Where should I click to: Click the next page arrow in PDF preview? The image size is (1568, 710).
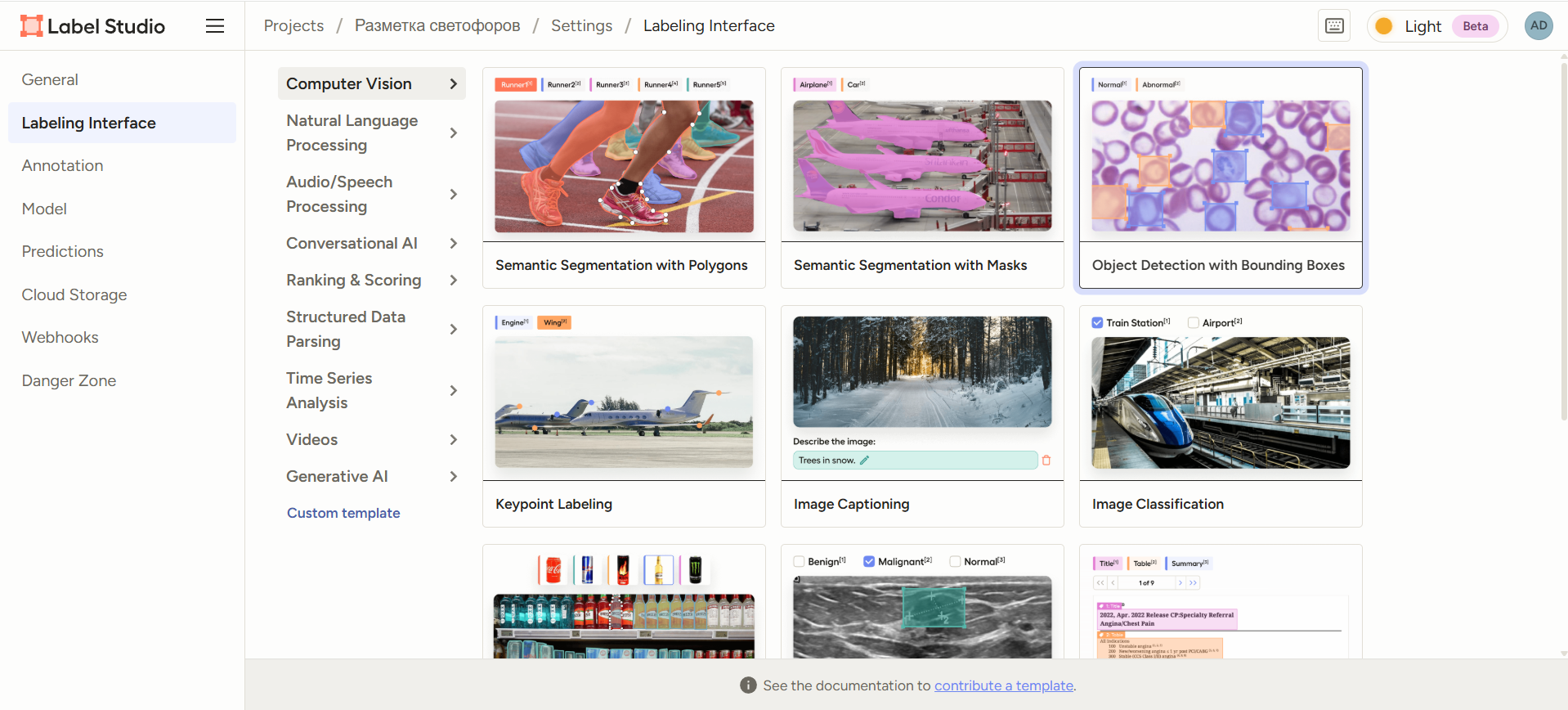point(1180,583)
